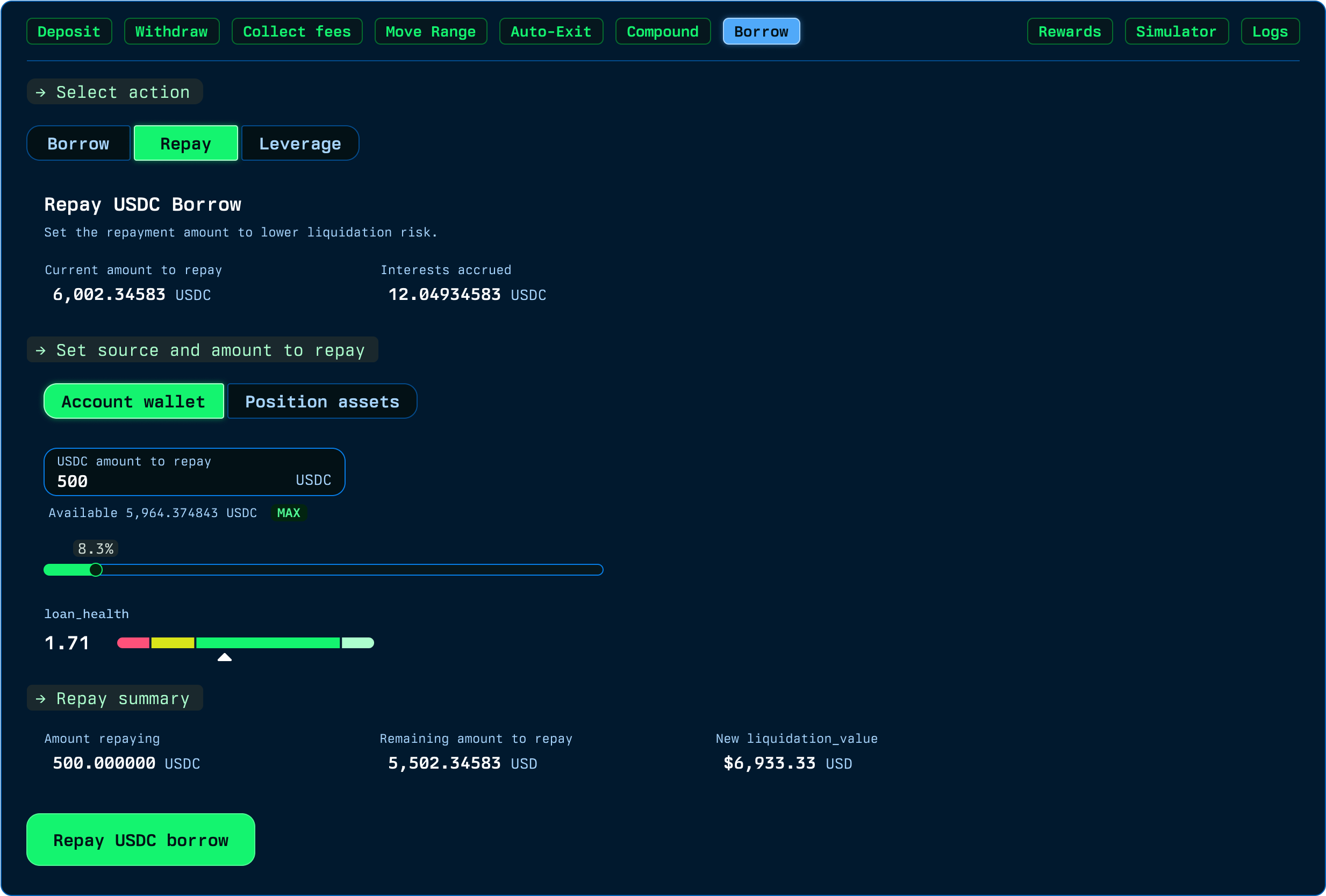This screenshot has height=896, width=1326.
Task: View the Logs page
Action: tap(1270, 31)
